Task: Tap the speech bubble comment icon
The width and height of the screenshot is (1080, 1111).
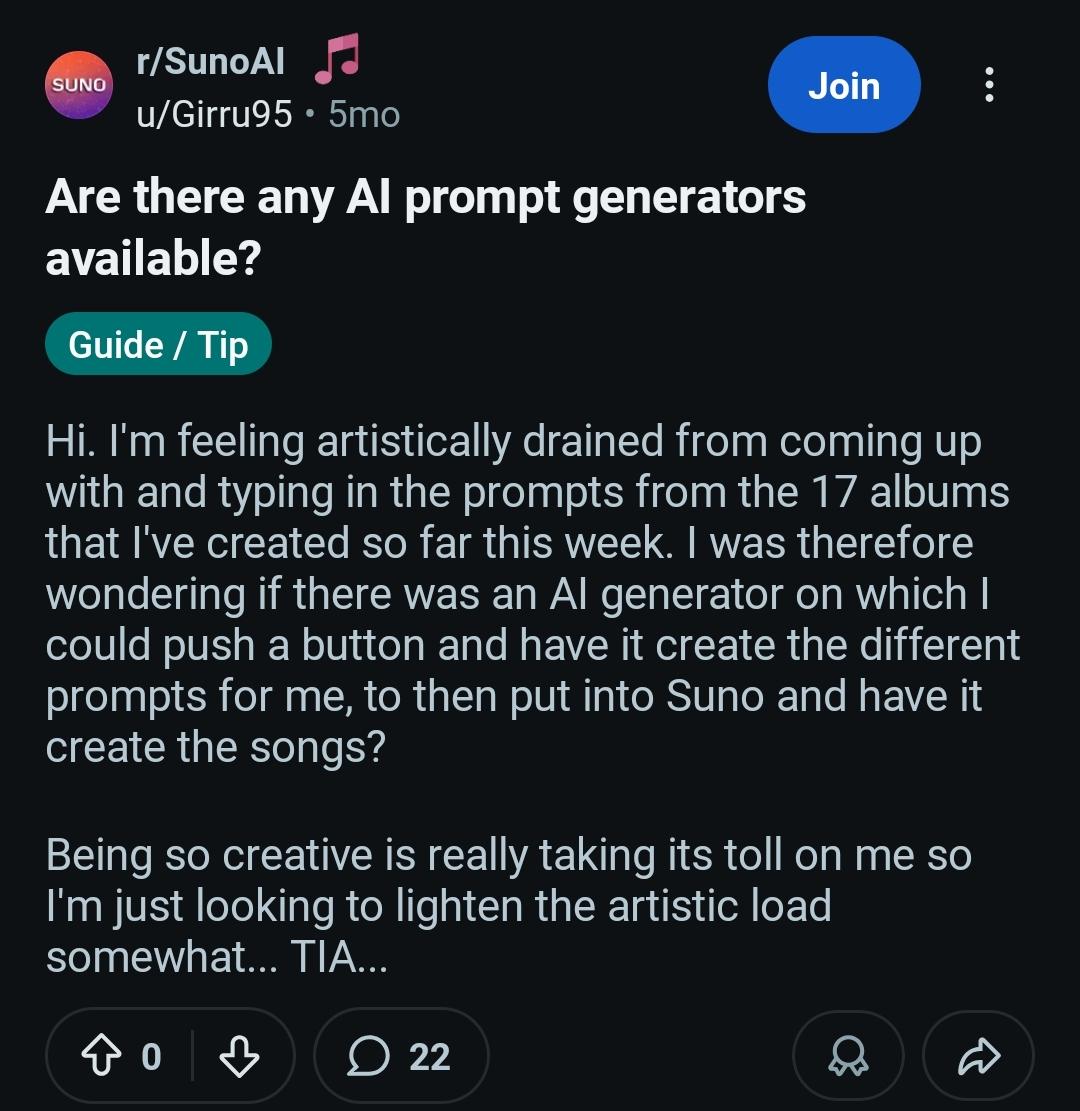Action: click(367, 1057)
